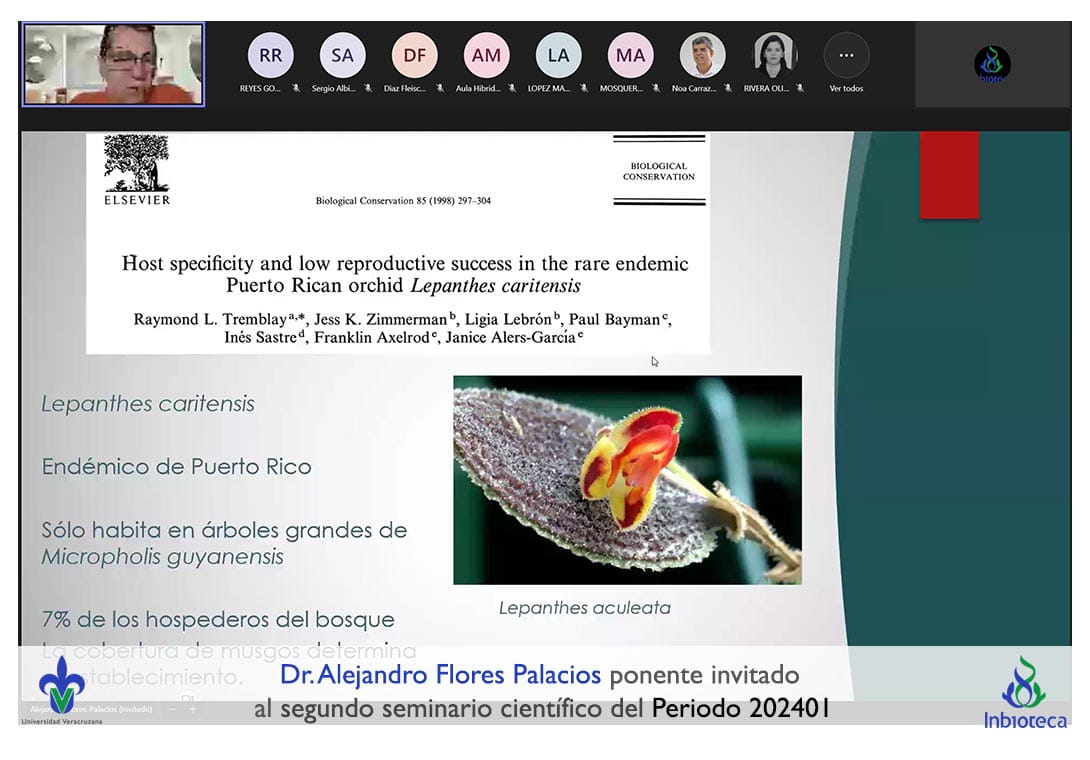Image resolution: width=1090 pixels, height=760 pixels.
Task: Click the zoom in plus control
Action: (193, 709)
